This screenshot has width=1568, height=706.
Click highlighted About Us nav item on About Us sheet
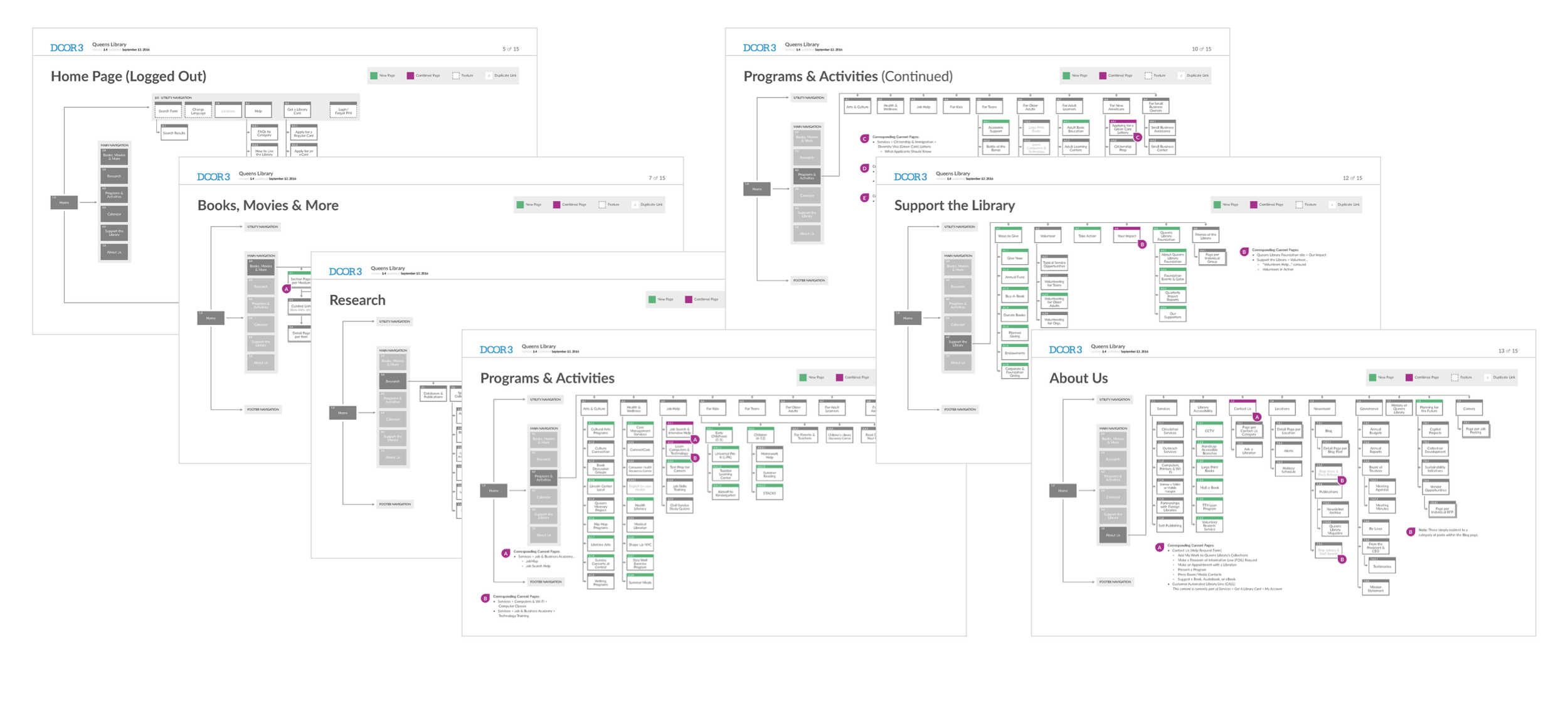click(1113, 535)
